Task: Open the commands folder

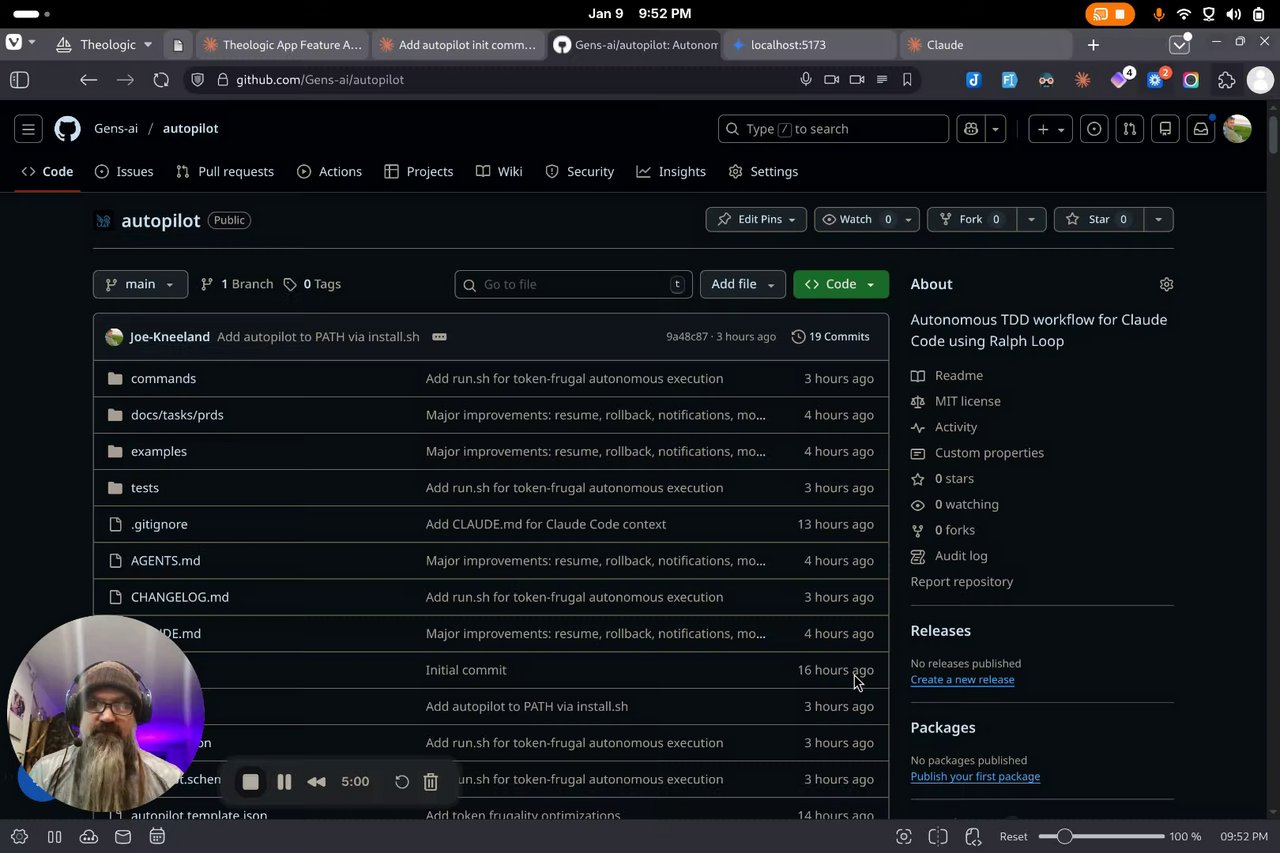Action: (163, 379)
